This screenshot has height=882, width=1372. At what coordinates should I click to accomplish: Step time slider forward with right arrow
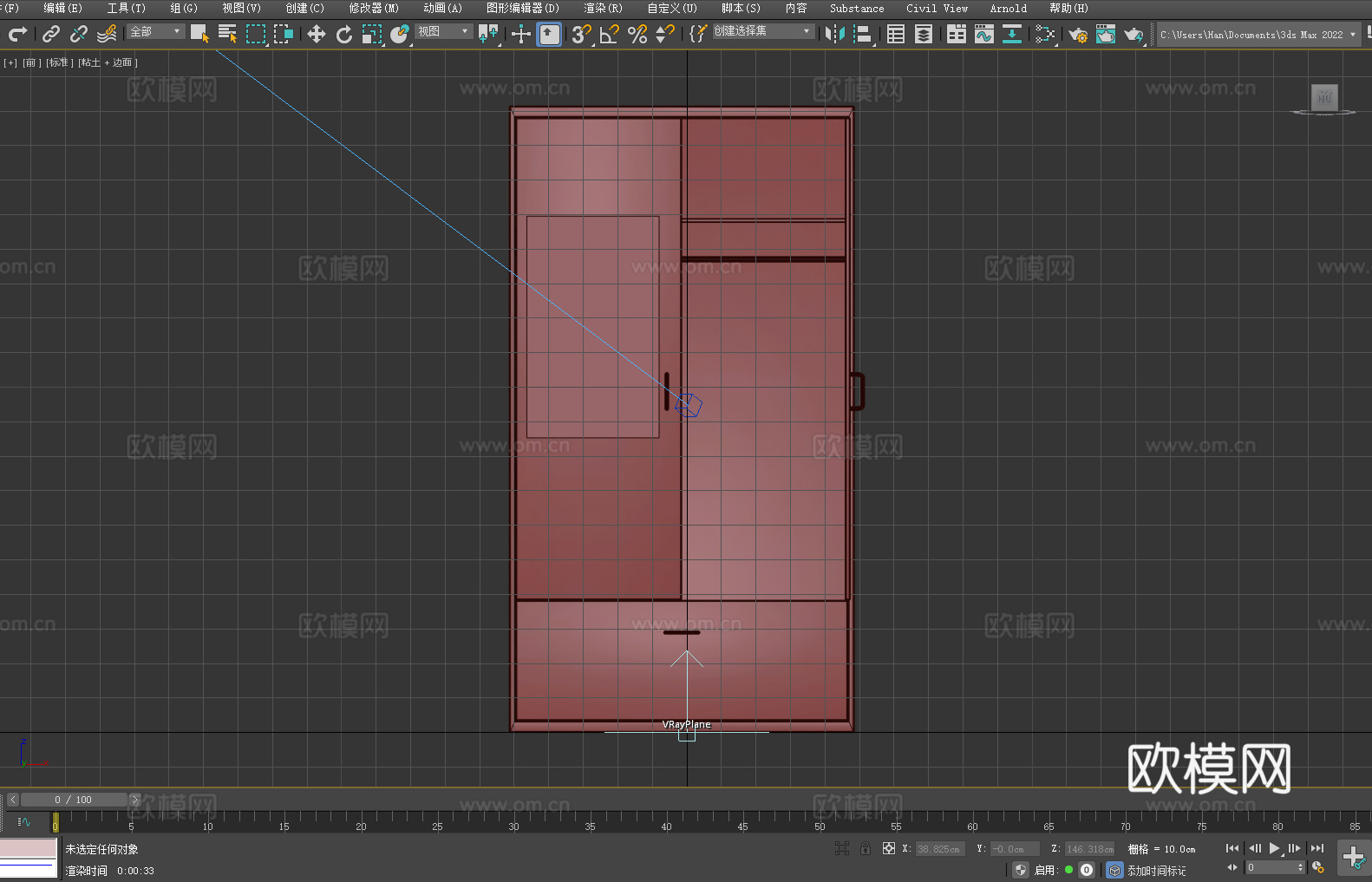click(x=134, y=800)
